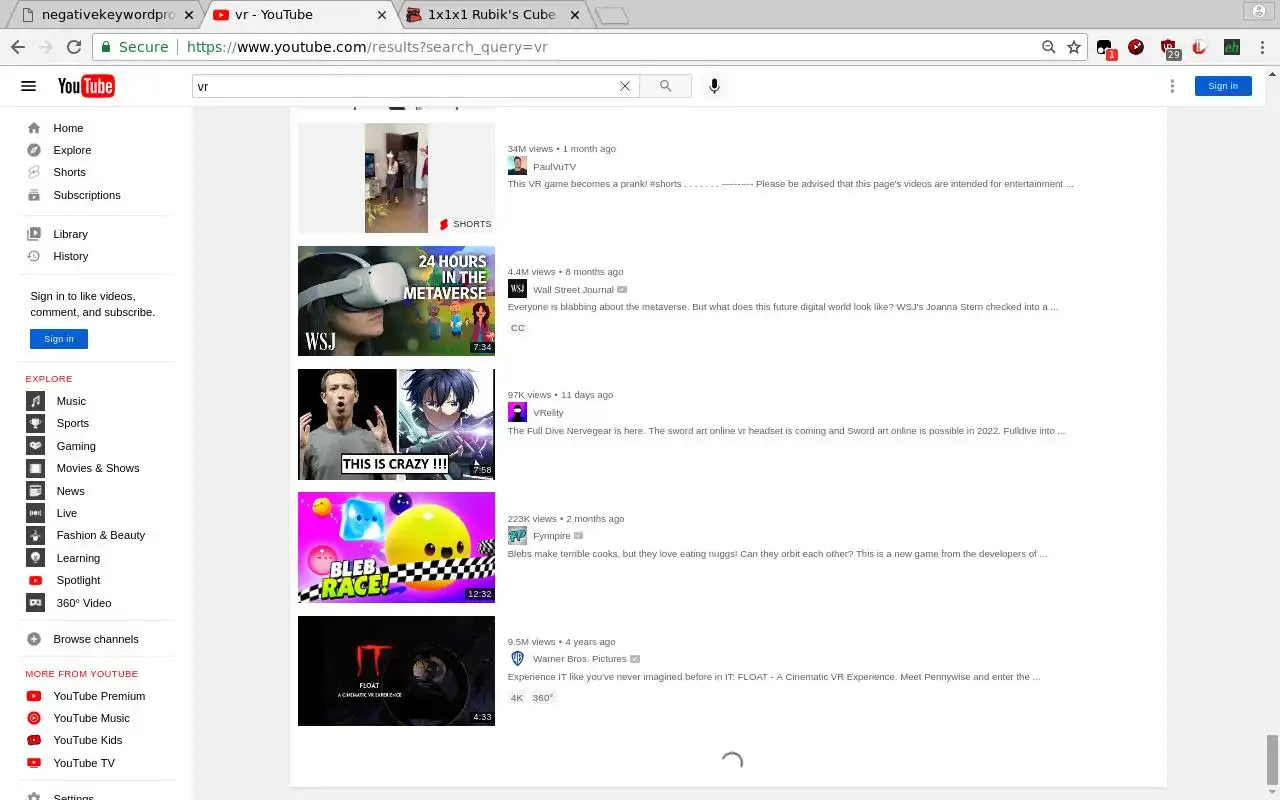Image resolution: width=1280 pixels, height=800 pixels.
Task: Click the YouTube search input field
Action: coord(405,86)
